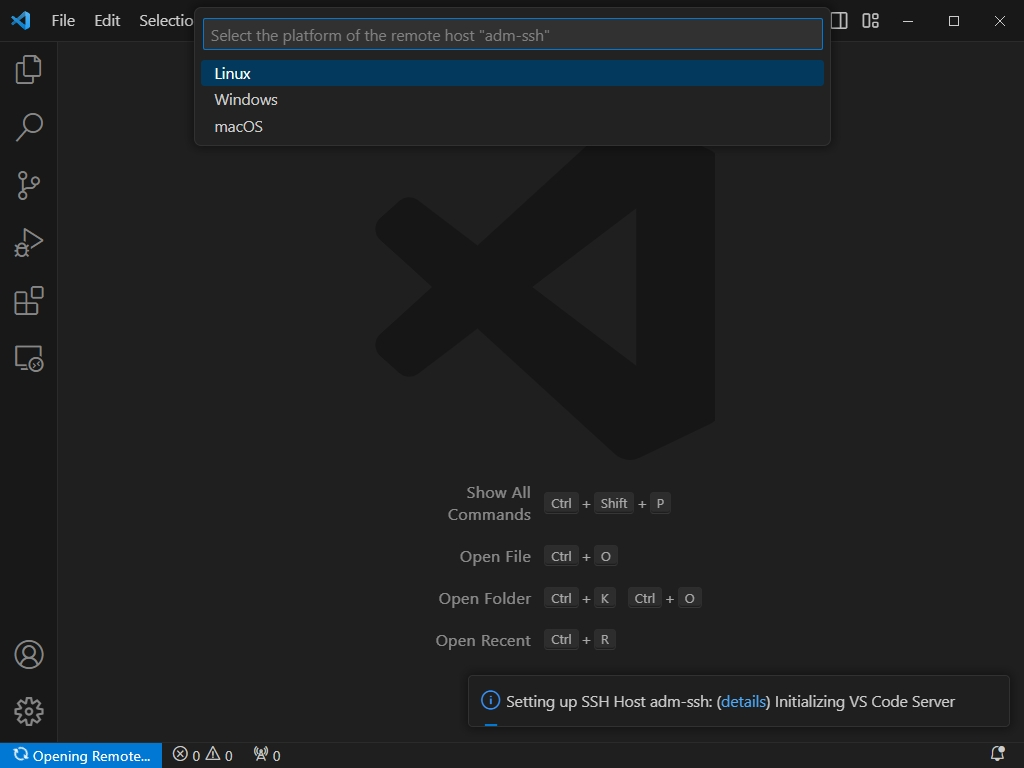Image resolution: width=1024 pixels, height=768 pixels.
Task: Open the Edit menu
Action: [x=107, y=20]
